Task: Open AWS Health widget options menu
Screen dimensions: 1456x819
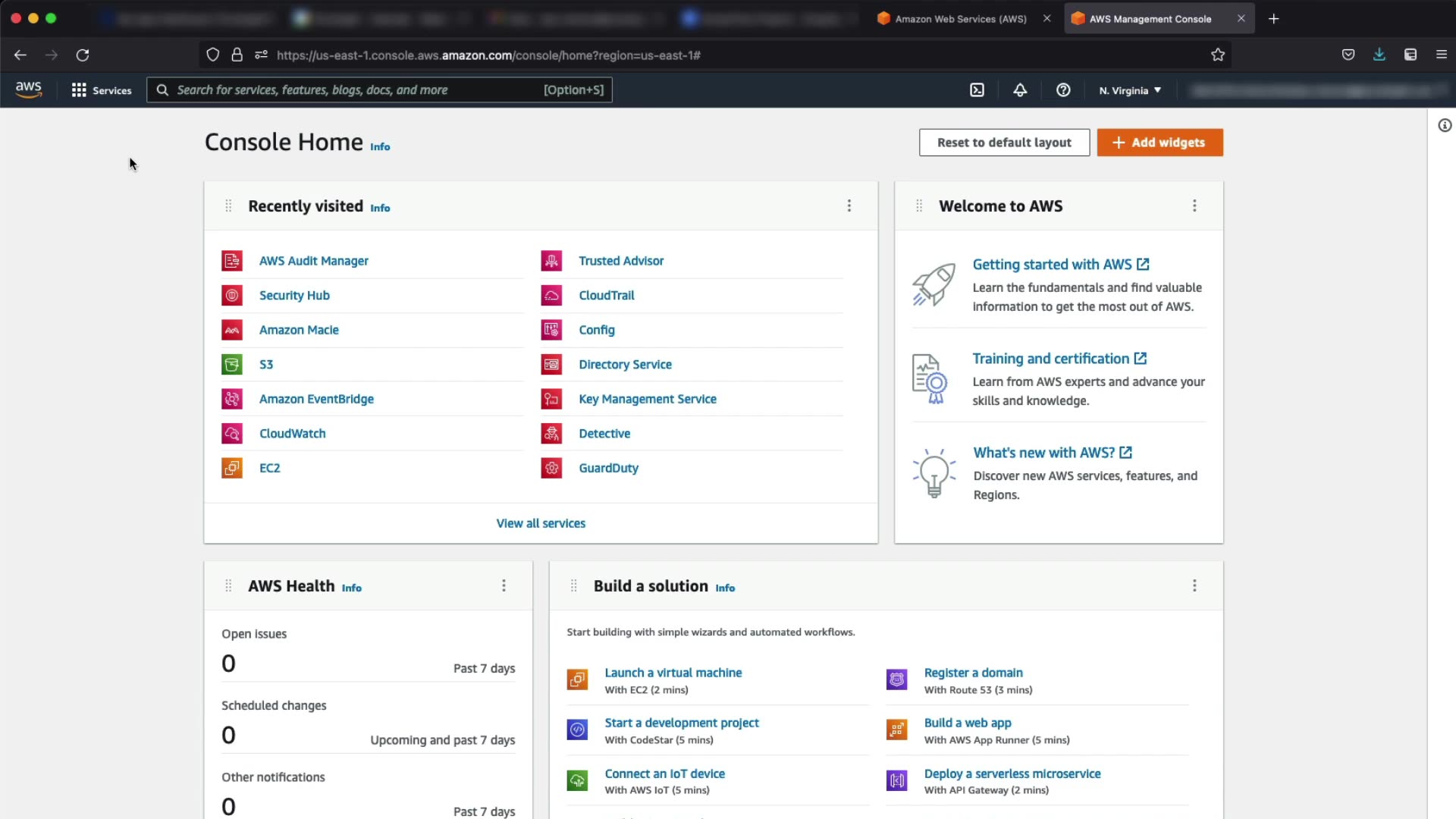Action: 504,585
